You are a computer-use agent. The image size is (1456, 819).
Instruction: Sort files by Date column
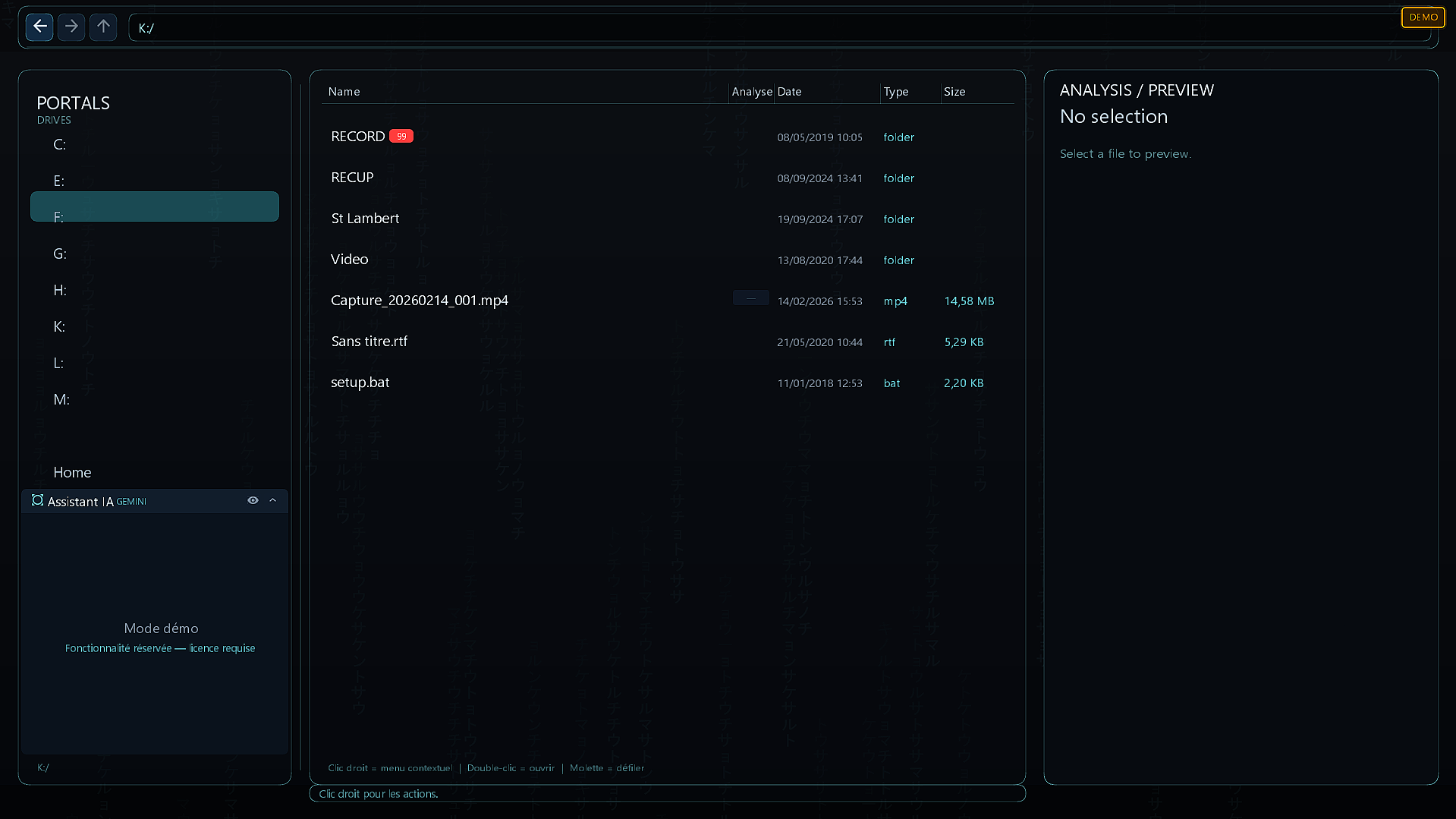pos(789,91)
